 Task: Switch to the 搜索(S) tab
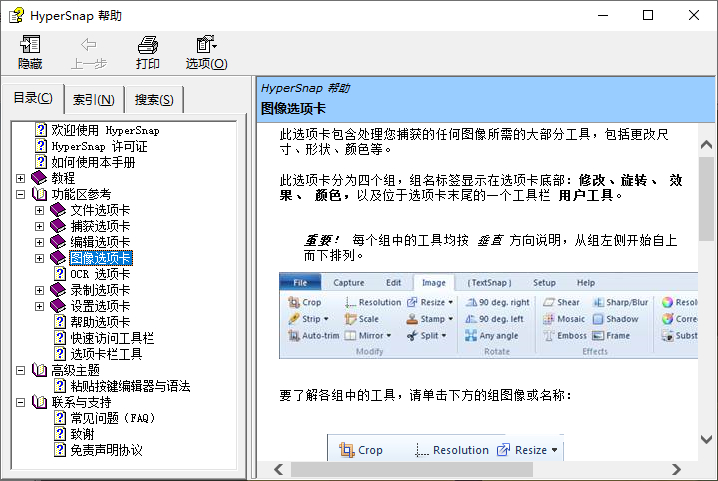[154, 99]
